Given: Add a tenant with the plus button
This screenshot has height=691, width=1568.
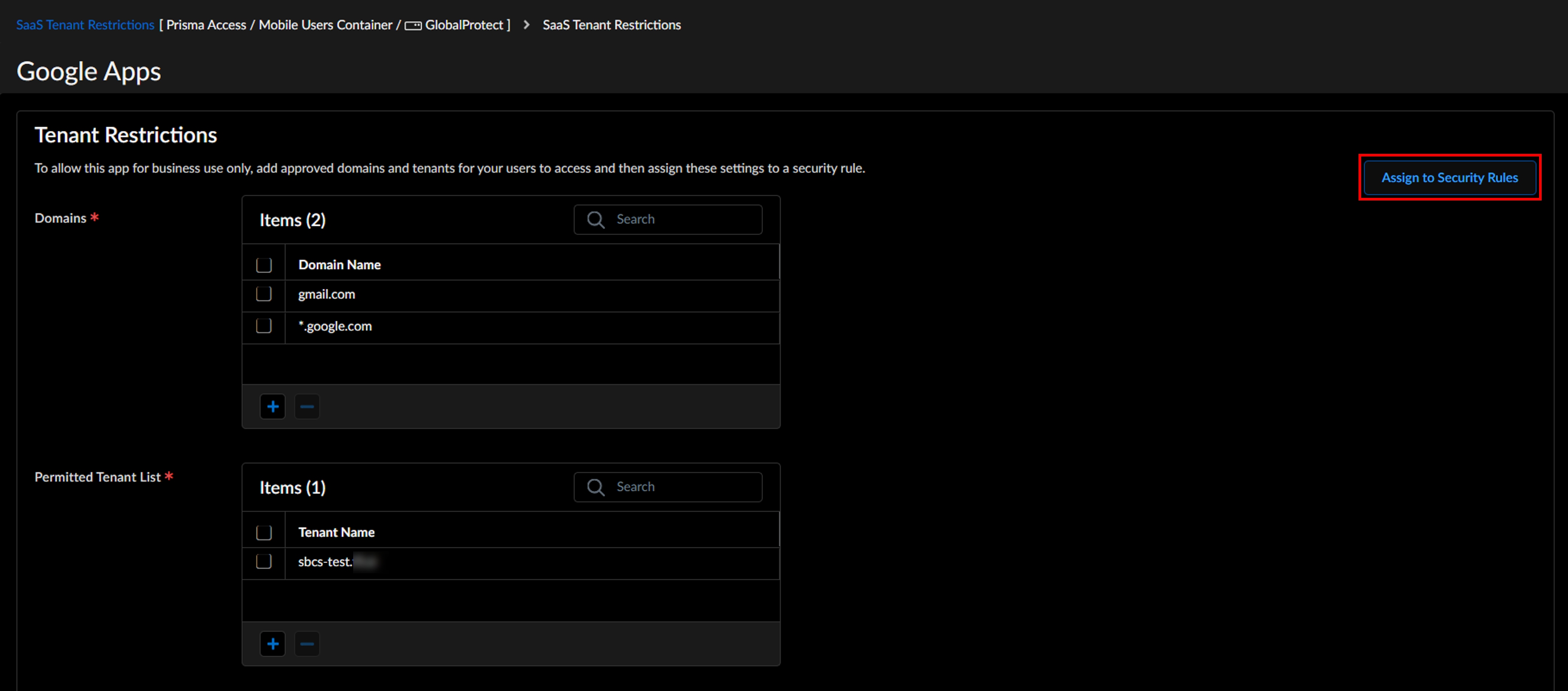Looking at the screenshot, I should (273, 644).
